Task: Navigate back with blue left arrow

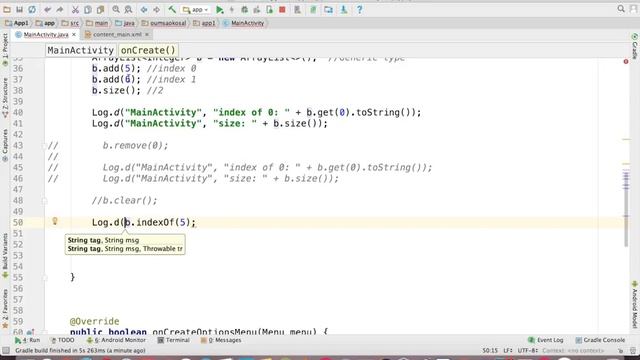Action: (144, 9)
